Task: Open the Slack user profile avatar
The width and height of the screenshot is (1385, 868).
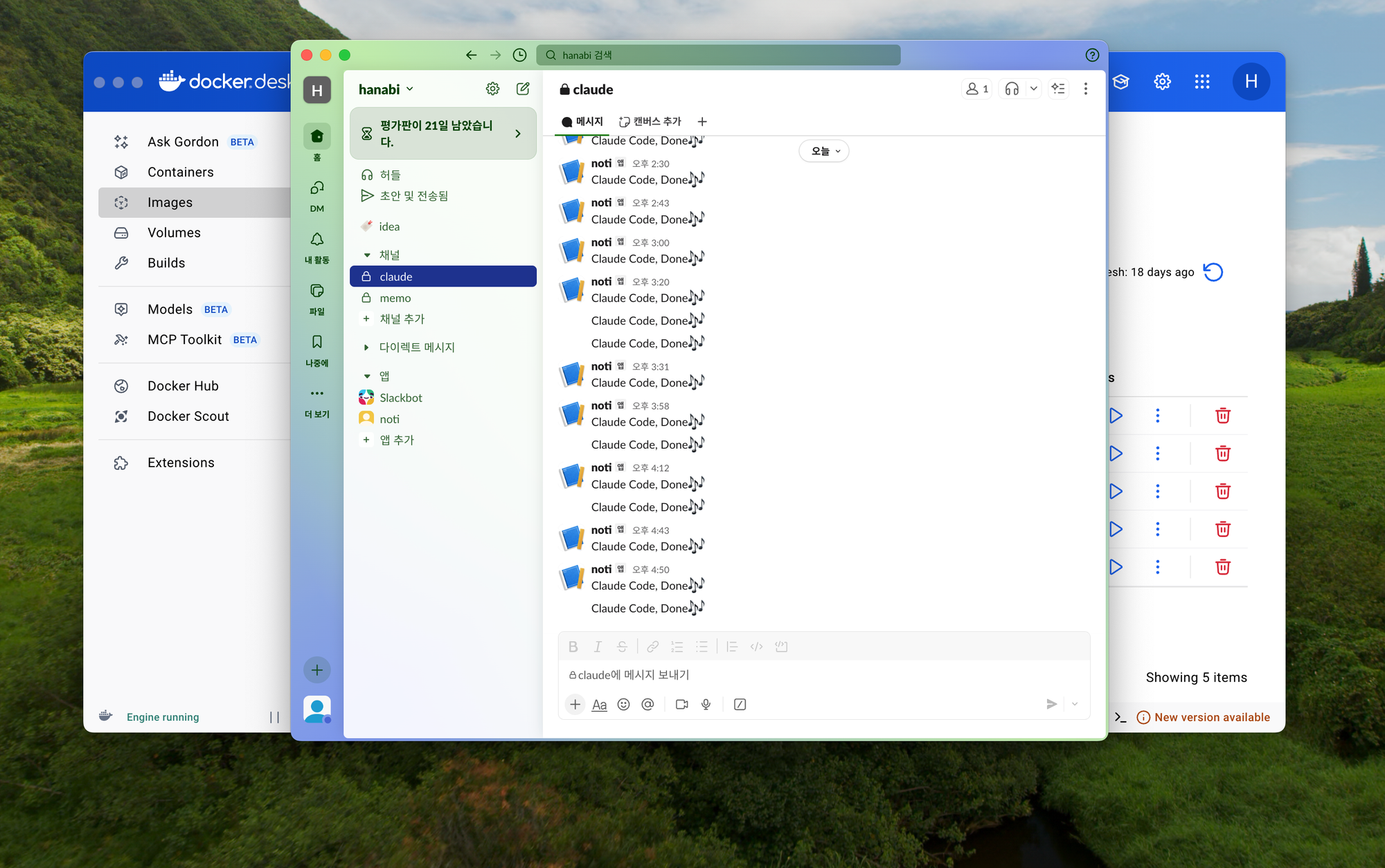Action: [316, 709]
